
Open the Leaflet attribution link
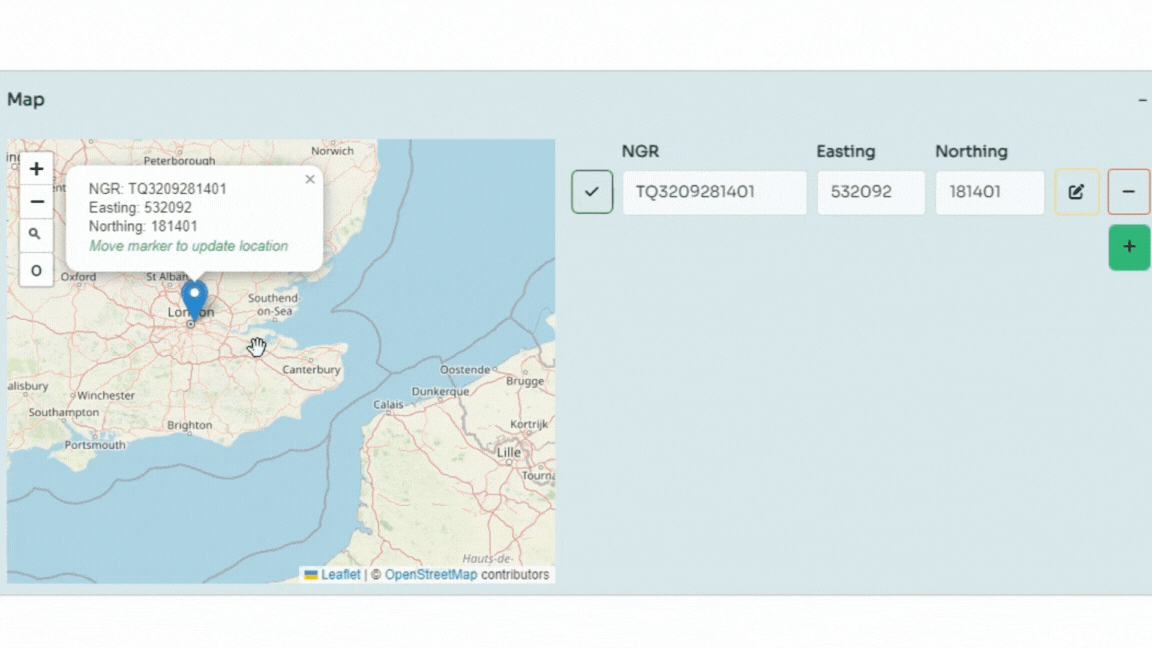tap(340, 575)
